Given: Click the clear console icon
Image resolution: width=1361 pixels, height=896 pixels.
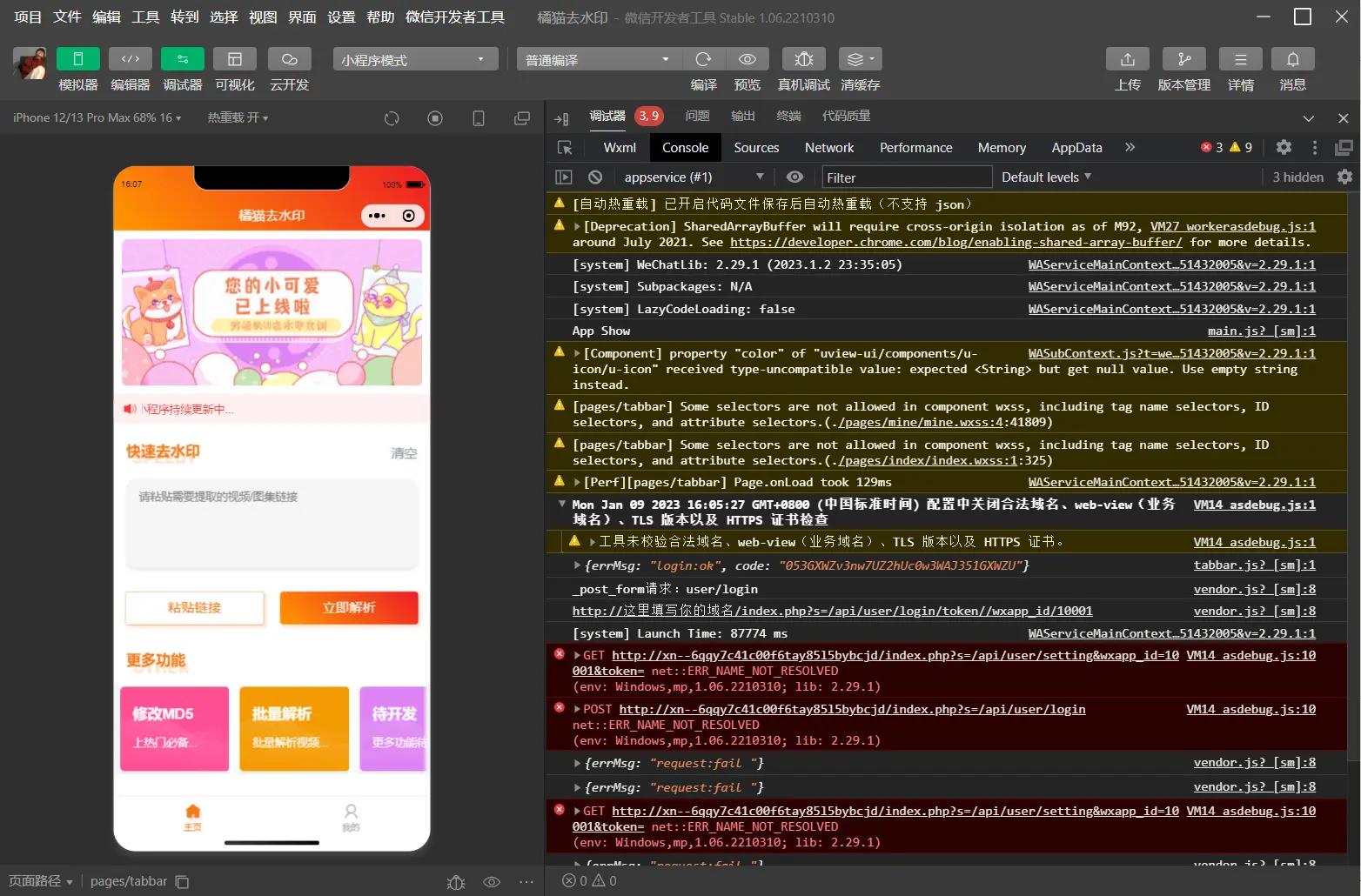Looking at the screenshot, I should pyautogui.click(x=595, y=177).
